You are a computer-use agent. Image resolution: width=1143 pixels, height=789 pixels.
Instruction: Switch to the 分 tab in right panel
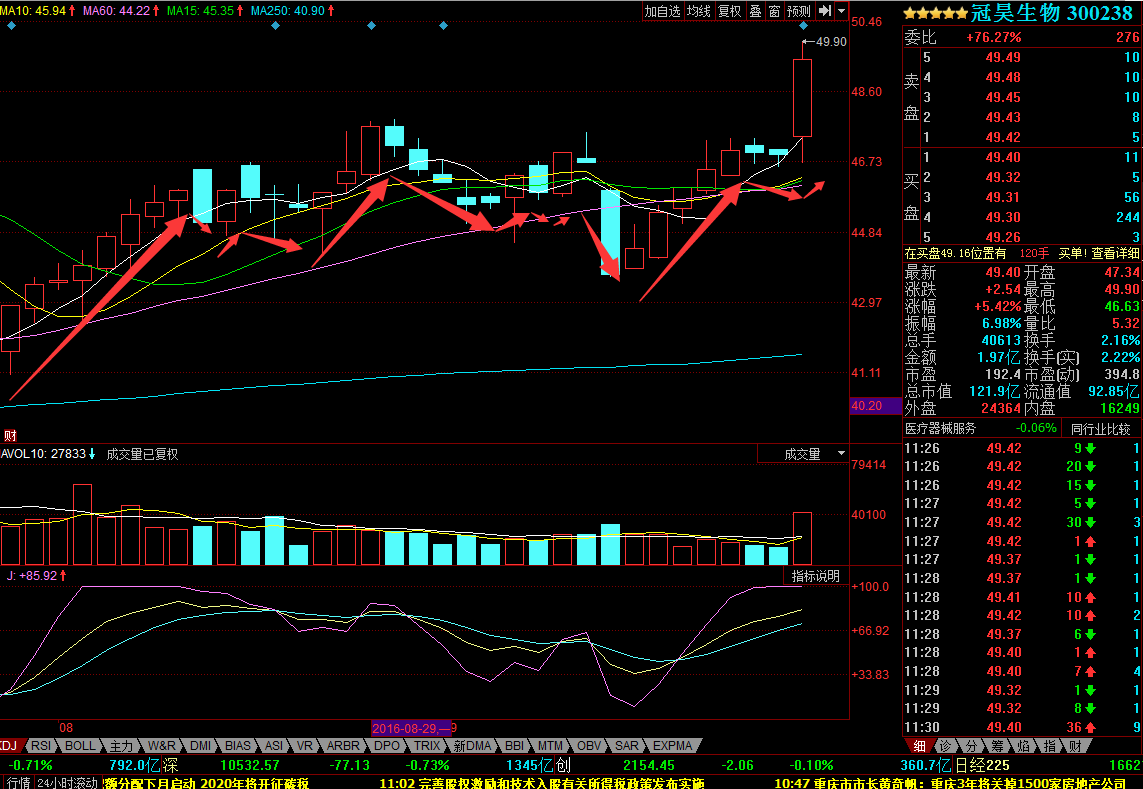pos(971,745)
